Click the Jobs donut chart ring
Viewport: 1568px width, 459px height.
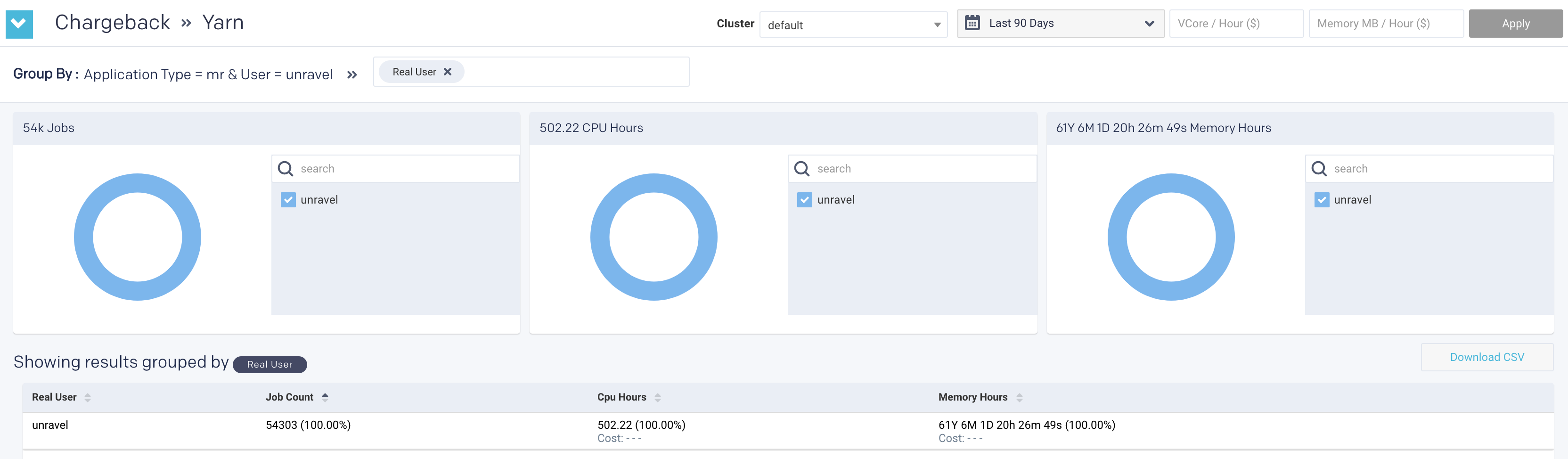pos(83,238)
